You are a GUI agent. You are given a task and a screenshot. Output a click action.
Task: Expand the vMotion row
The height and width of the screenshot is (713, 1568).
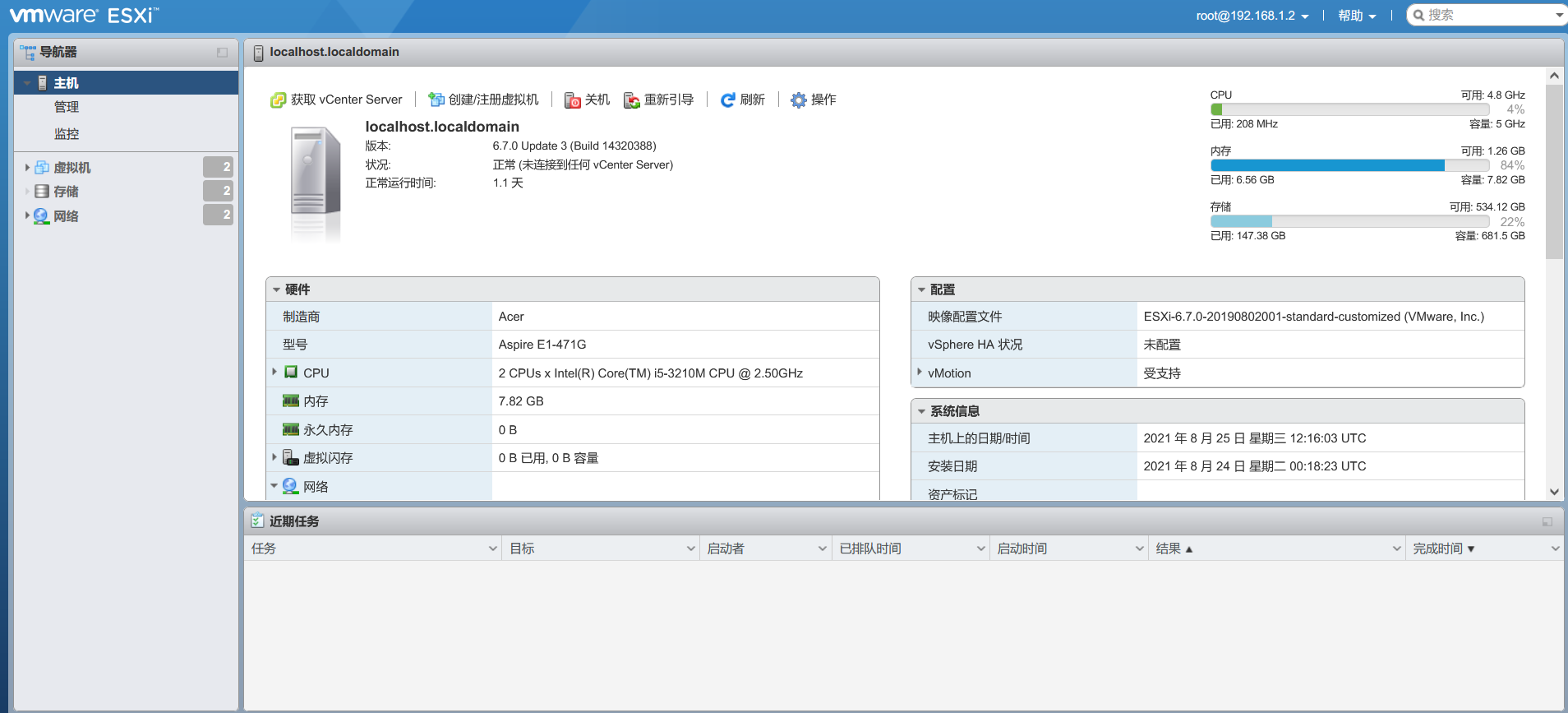[x=920, y=372]
